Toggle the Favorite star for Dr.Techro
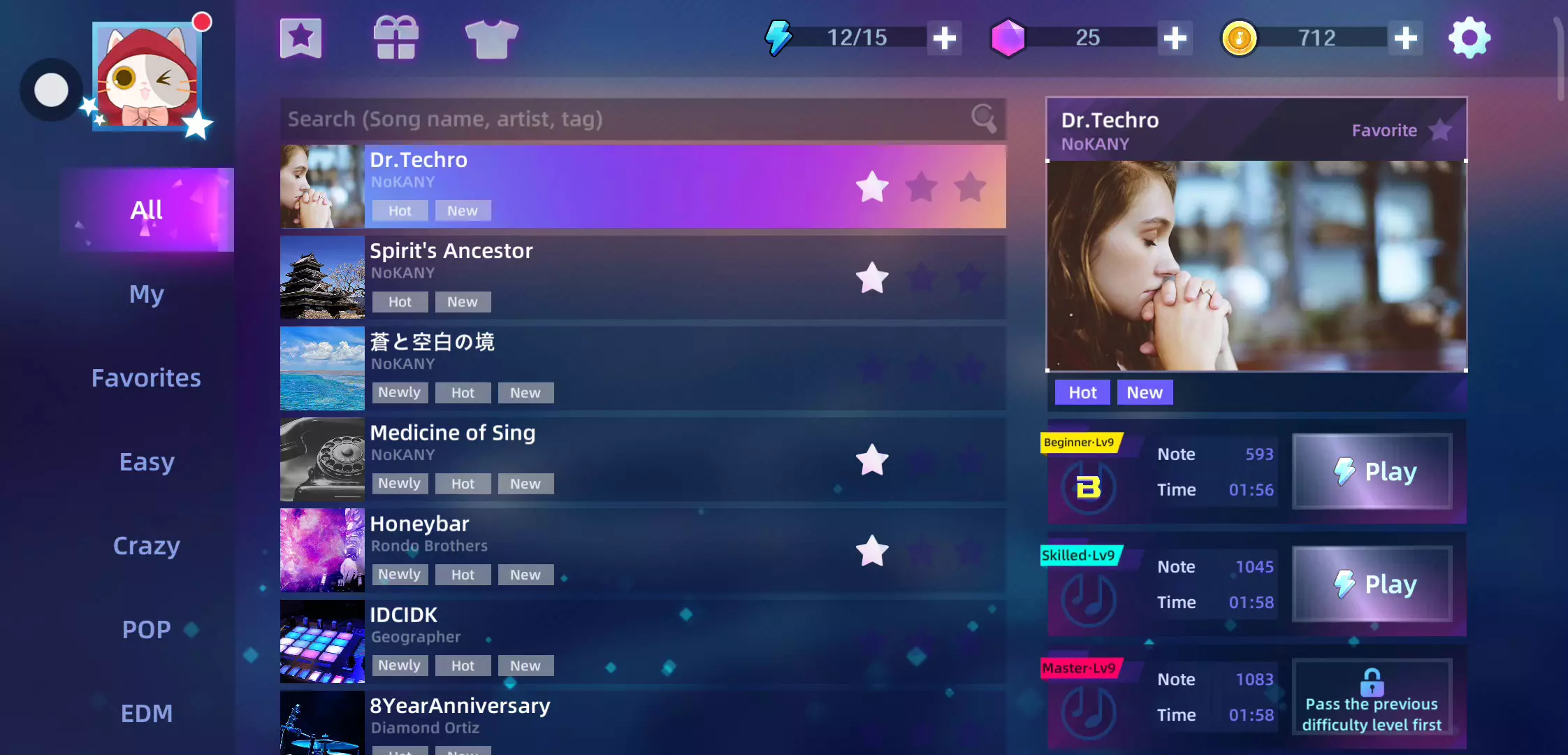Screen dimensions: 1568x755 point(1440,130)
